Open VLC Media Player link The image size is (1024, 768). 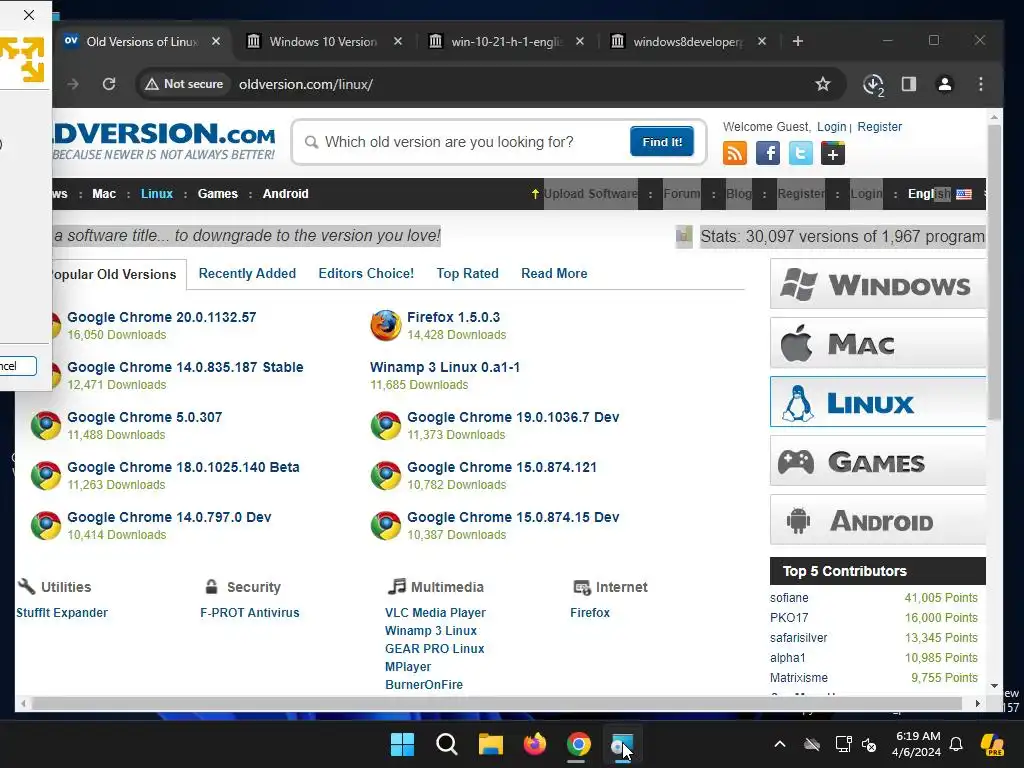point(435,613)
